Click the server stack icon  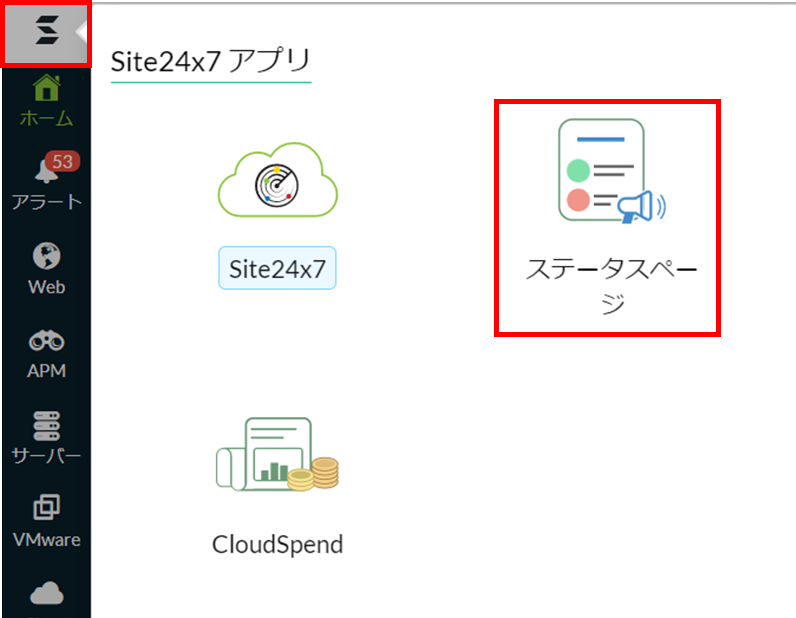[46, 425]
